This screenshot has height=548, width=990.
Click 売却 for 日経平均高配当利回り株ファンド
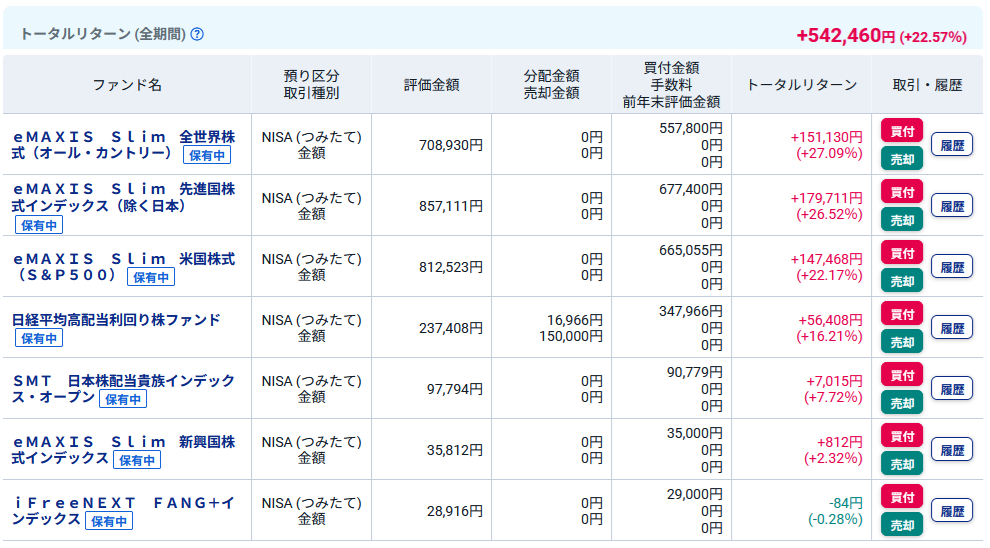coord(902,342)
